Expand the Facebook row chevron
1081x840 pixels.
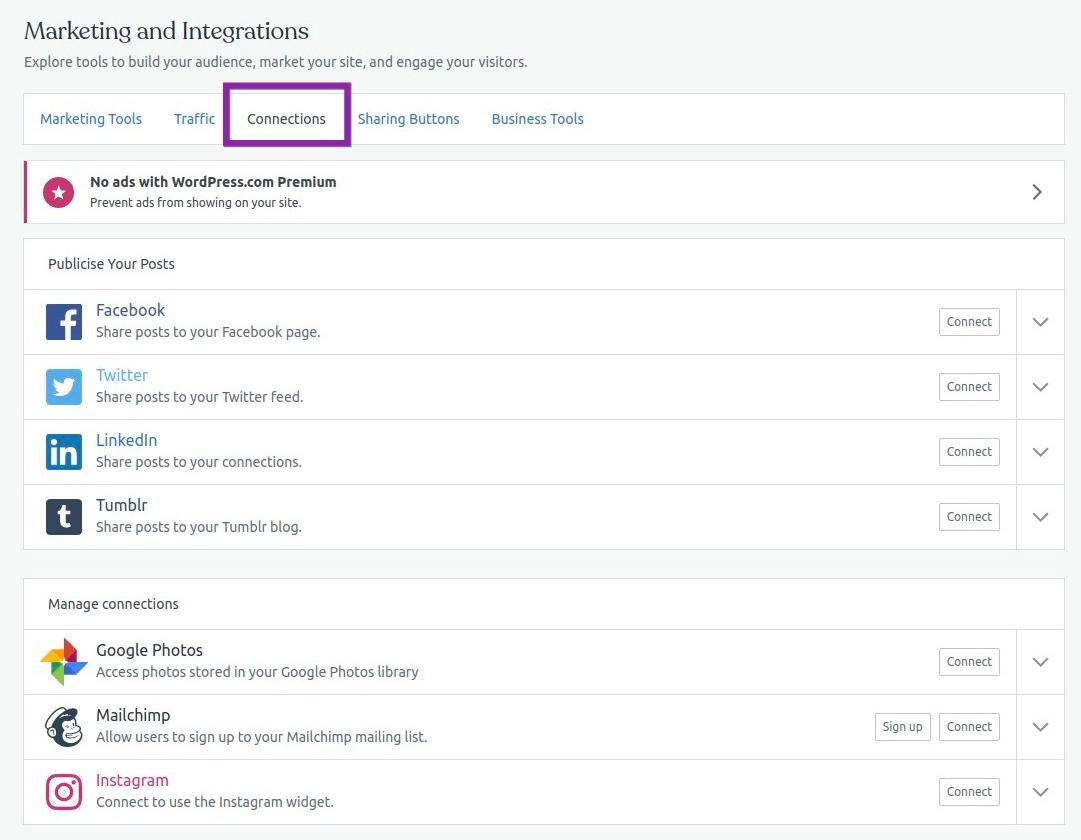coord(1040,322)
